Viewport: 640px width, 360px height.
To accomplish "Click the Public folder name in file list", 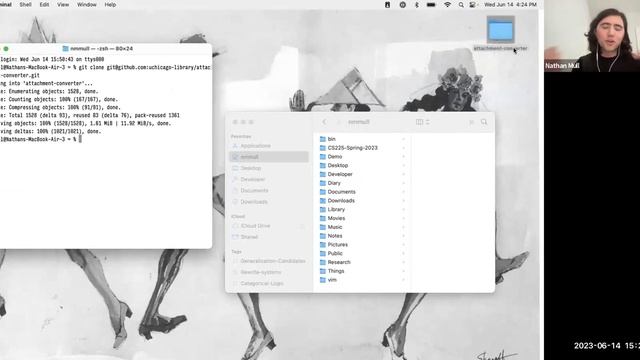I will [335, 253].
